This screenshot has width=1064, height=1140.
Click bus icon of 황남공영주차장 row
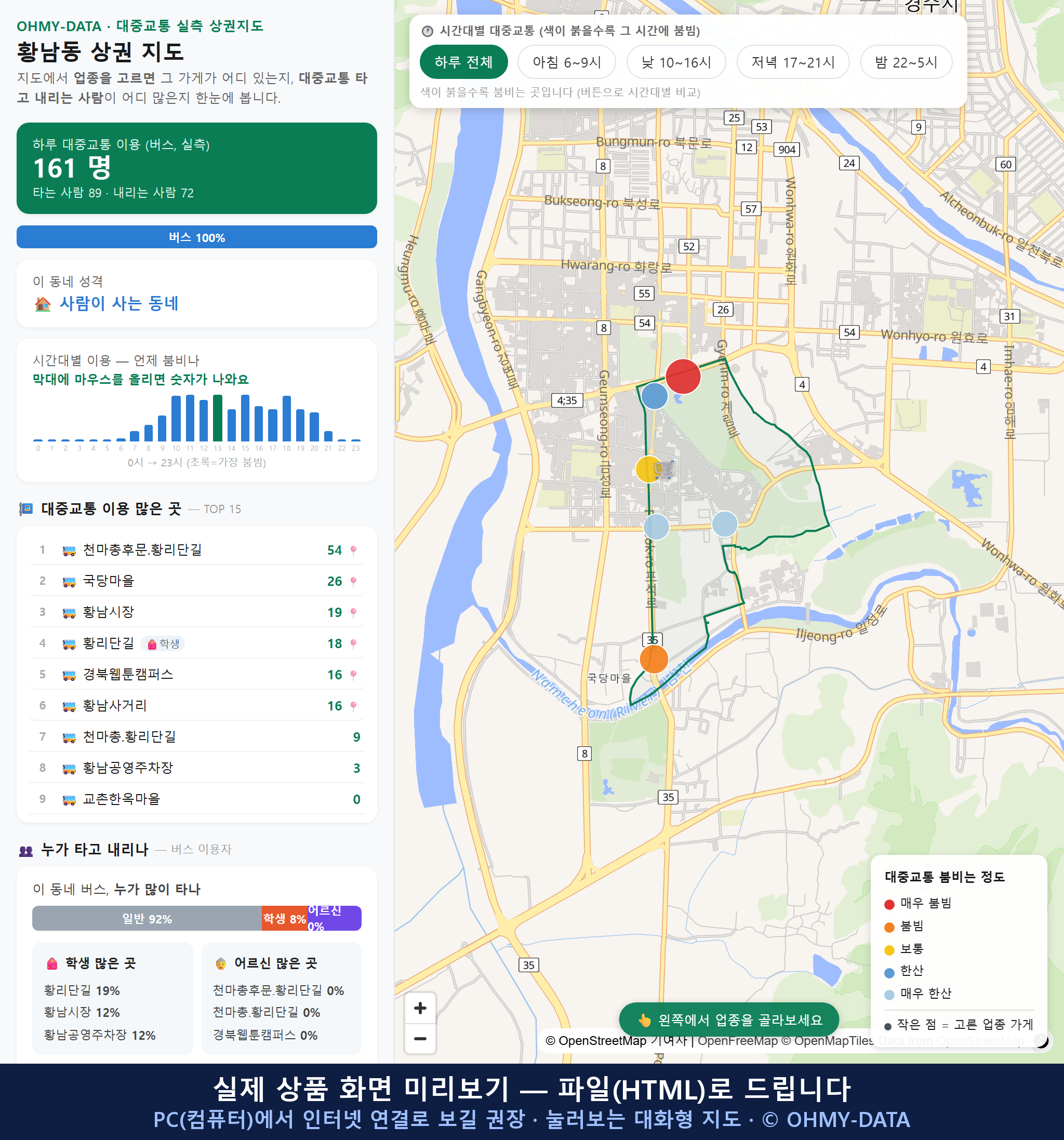pos(69,769)
